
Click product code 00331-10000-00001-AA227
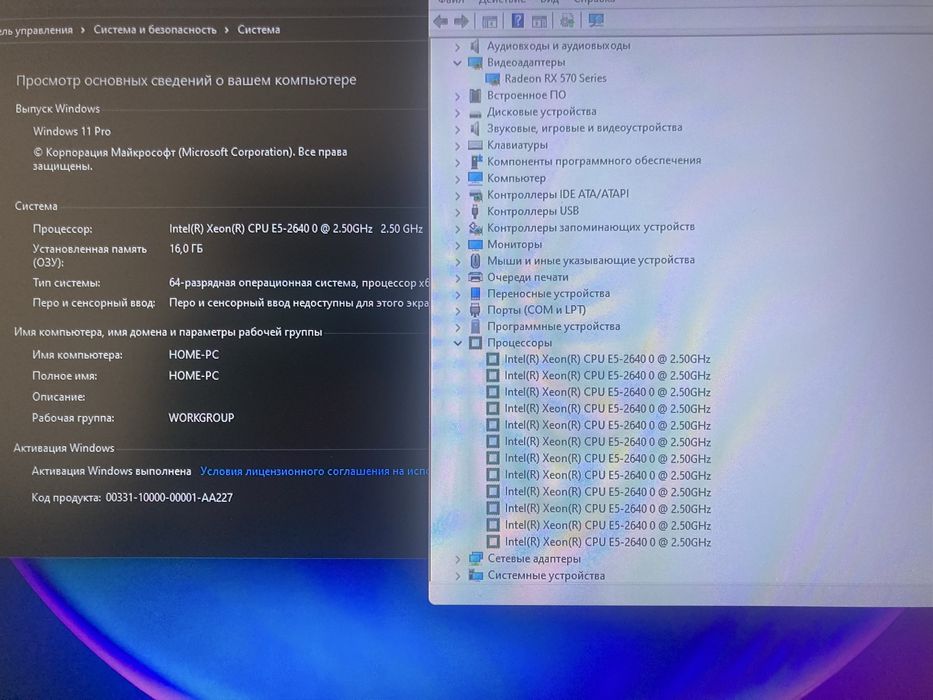coord(169,497)
